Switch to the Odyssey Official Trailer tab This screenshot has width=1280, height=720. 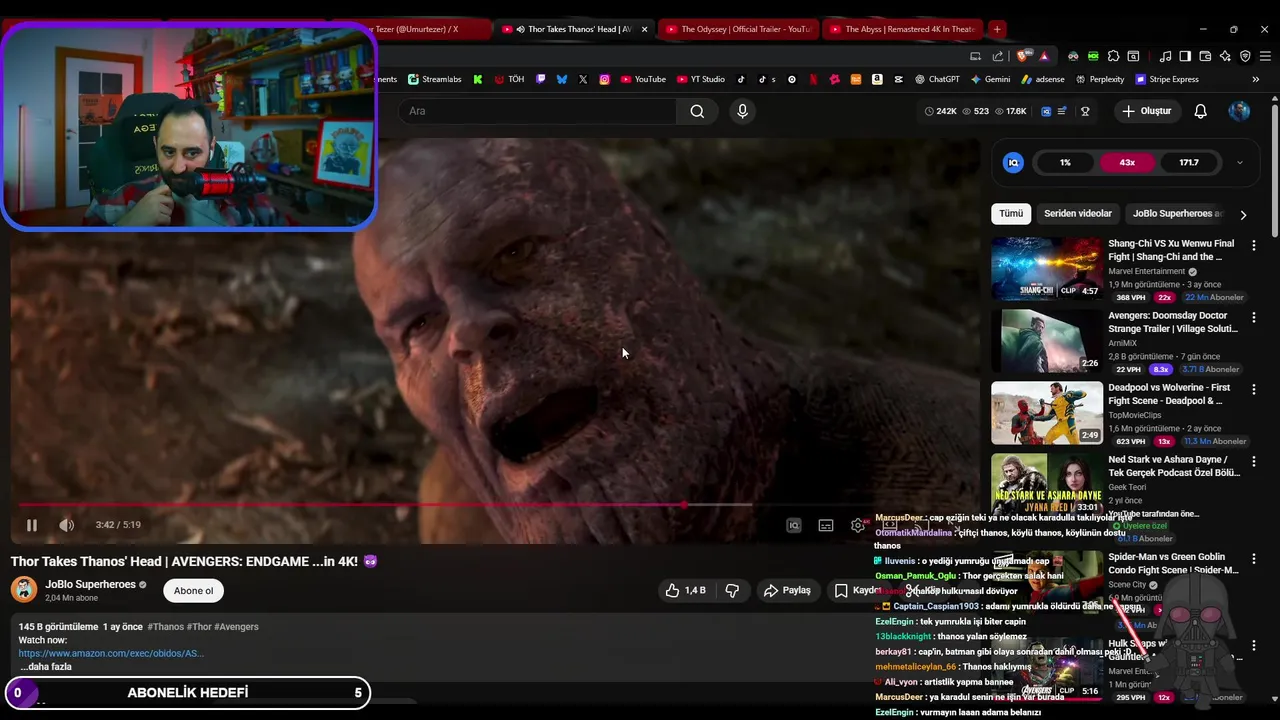(738, 29)
